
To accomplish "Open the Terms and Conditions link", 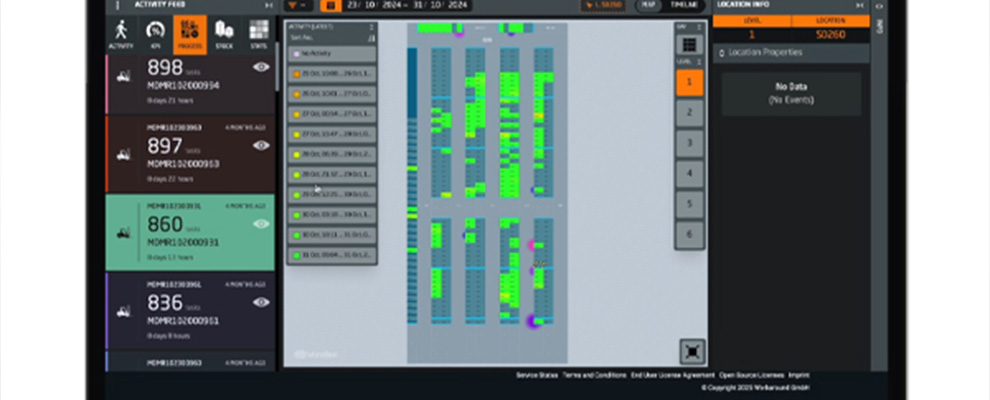I will coord(591,375).
